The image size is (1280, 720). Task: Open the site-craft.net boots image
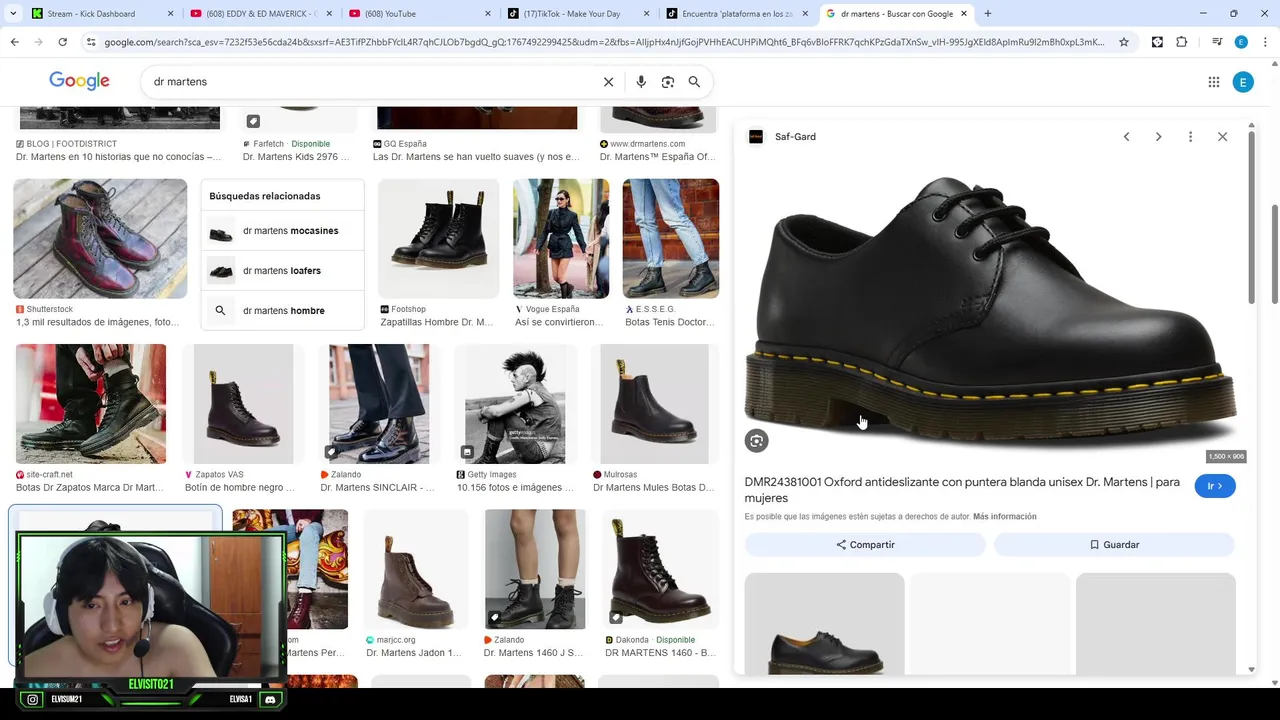(x=91, y=404)
